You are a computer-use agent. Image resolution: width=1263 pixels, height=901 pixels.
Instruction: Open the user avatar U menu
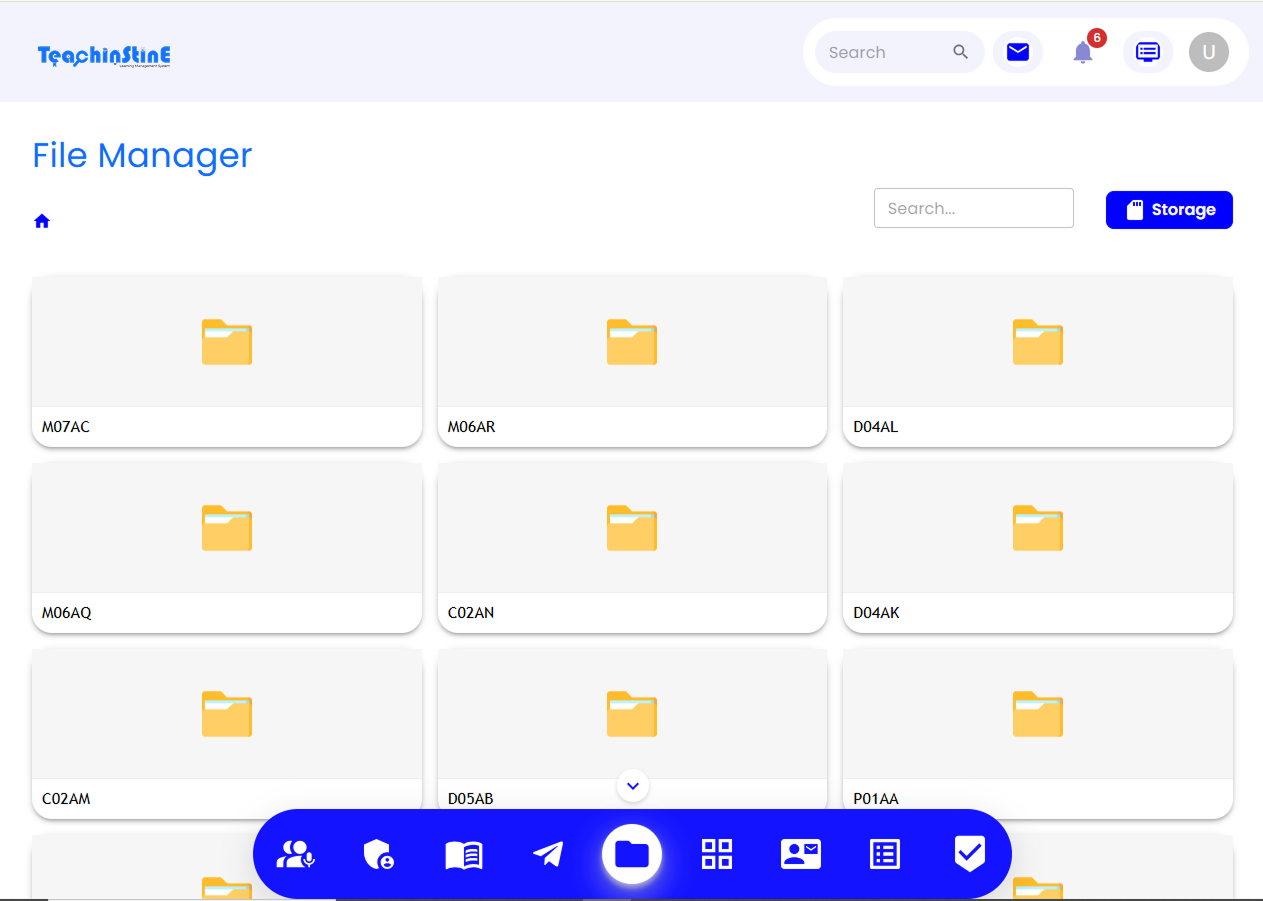(x=1208, y=52)
